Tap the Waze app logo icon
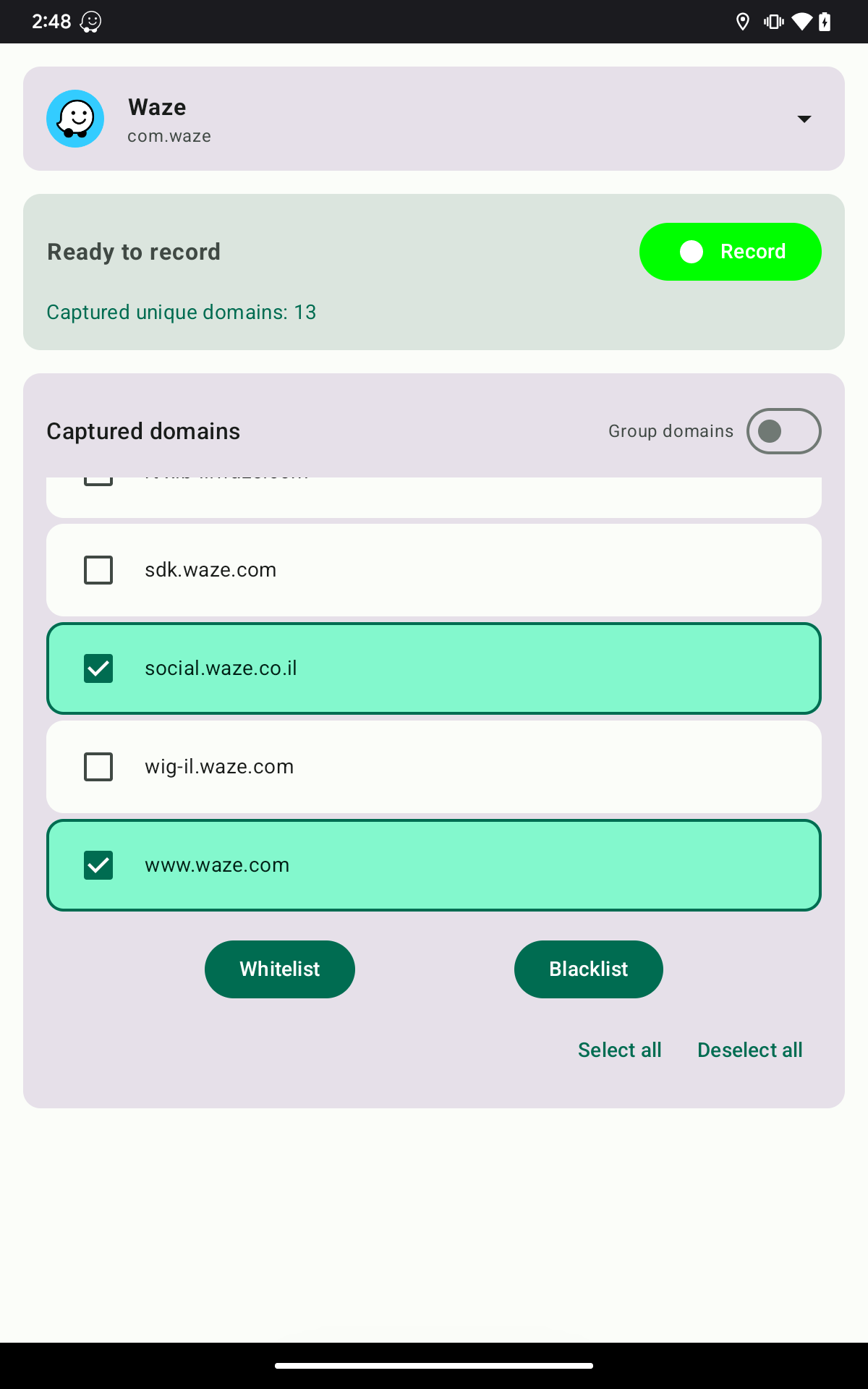Image resolution: width=868 pixels, height=1389 pixels. pos(75,119)
